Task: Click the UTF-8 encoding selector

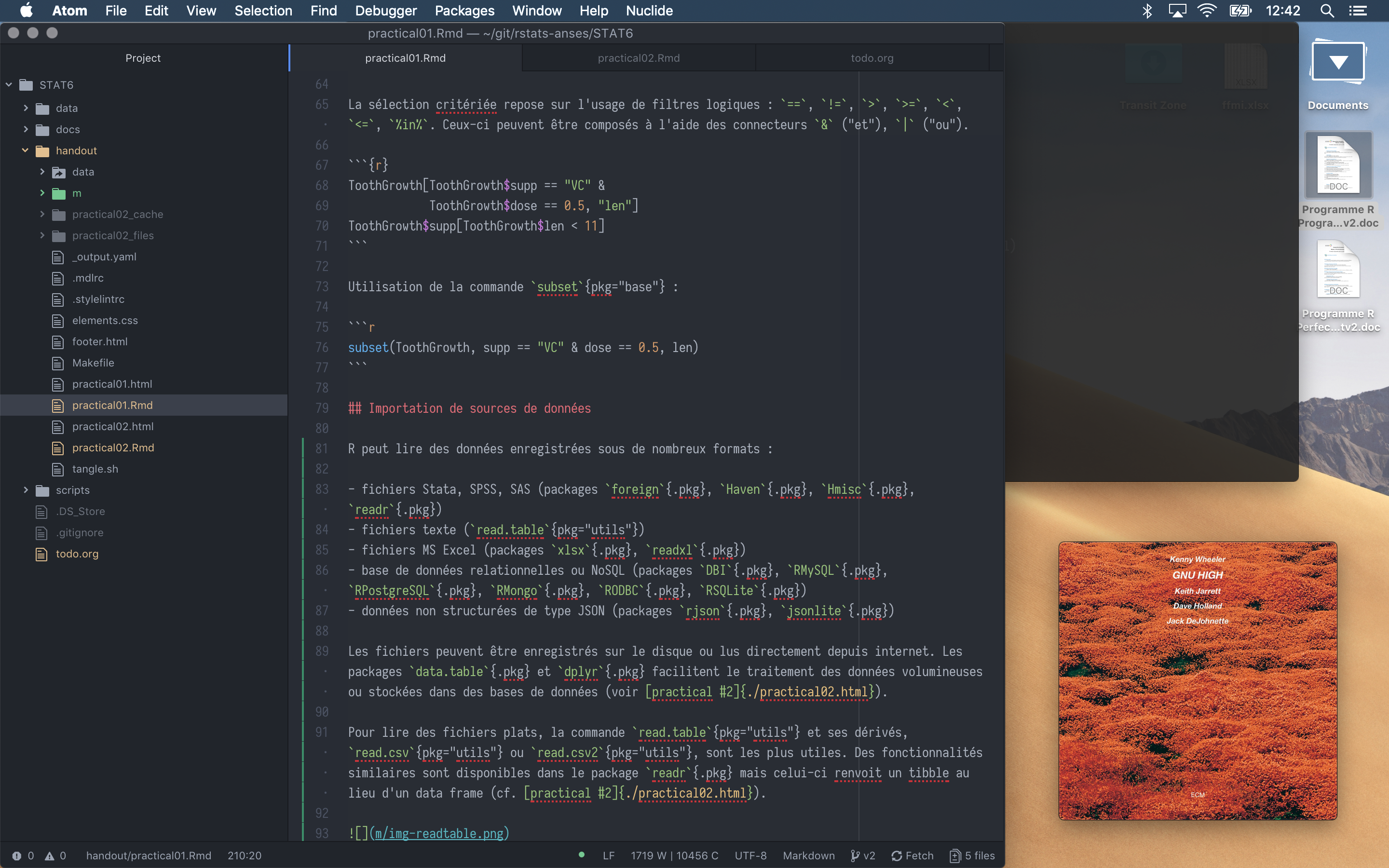Action: [x=750, y=856]
